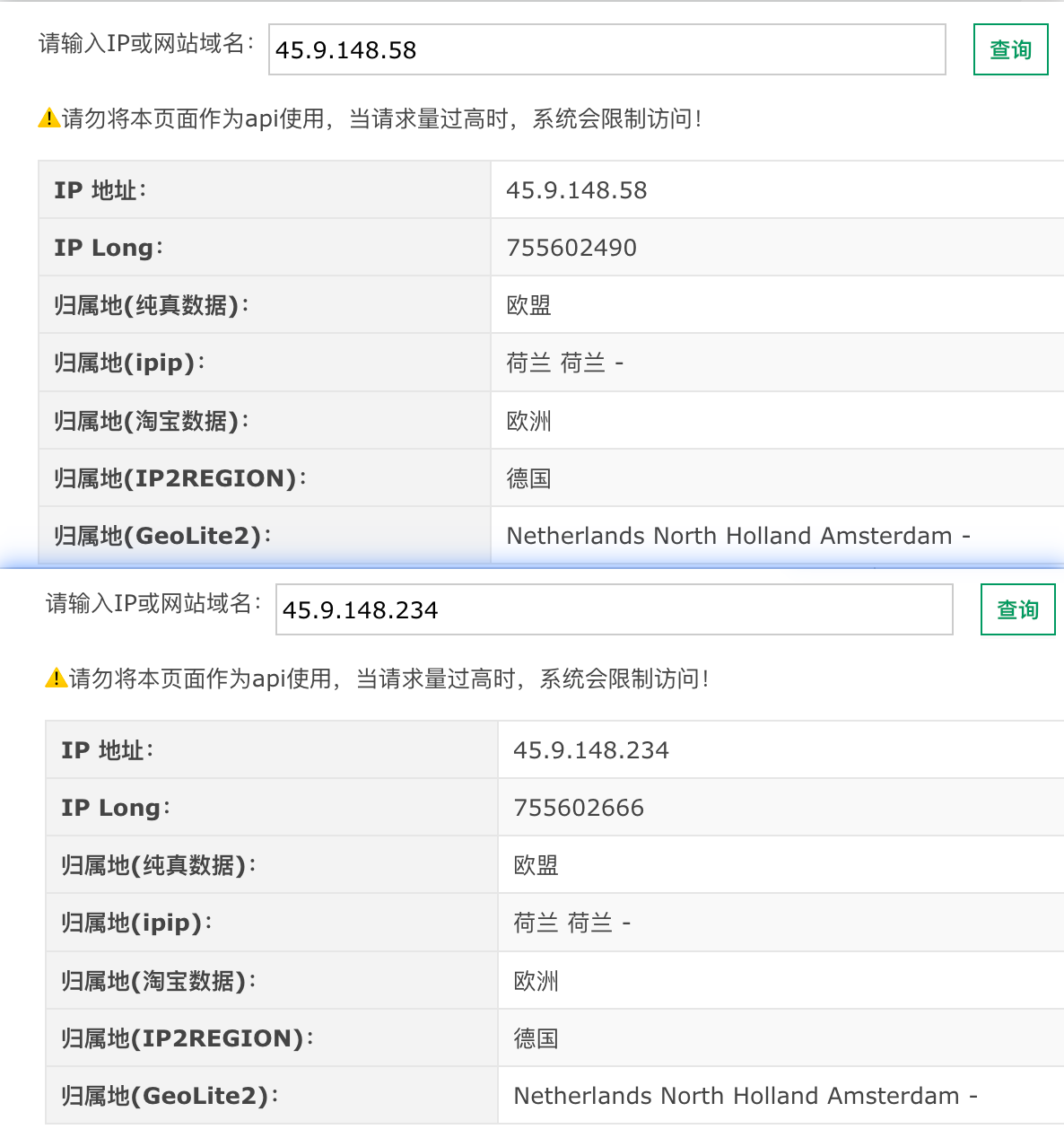This screenshot has height=1138, width=1064.
Task: Click 纯真数据 value 欧盟 in the 45.9.148.234 table
Action: tap(536, 865)
